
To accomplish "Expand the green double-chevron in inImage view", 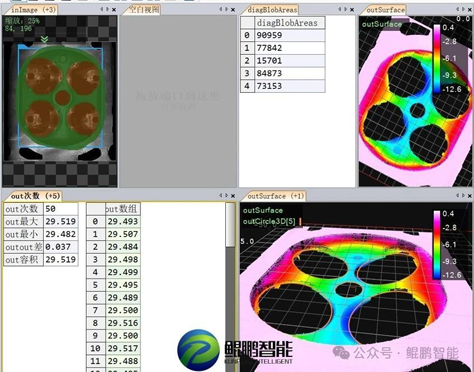I will click(44, 39).
